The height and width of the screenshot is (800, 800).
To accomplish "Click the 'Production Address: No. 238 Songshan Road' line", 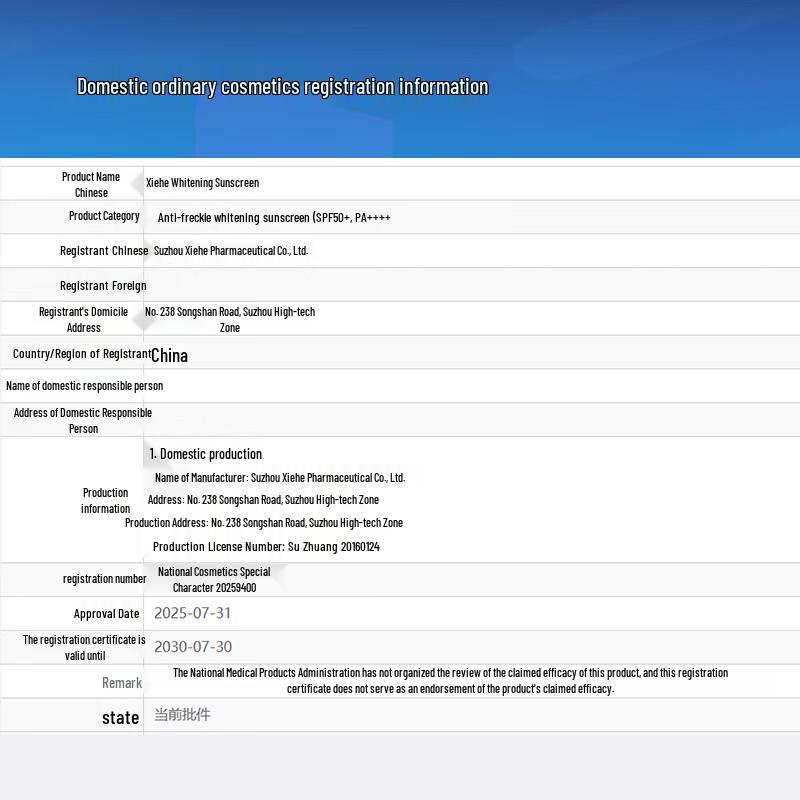I will pos(264,523).
